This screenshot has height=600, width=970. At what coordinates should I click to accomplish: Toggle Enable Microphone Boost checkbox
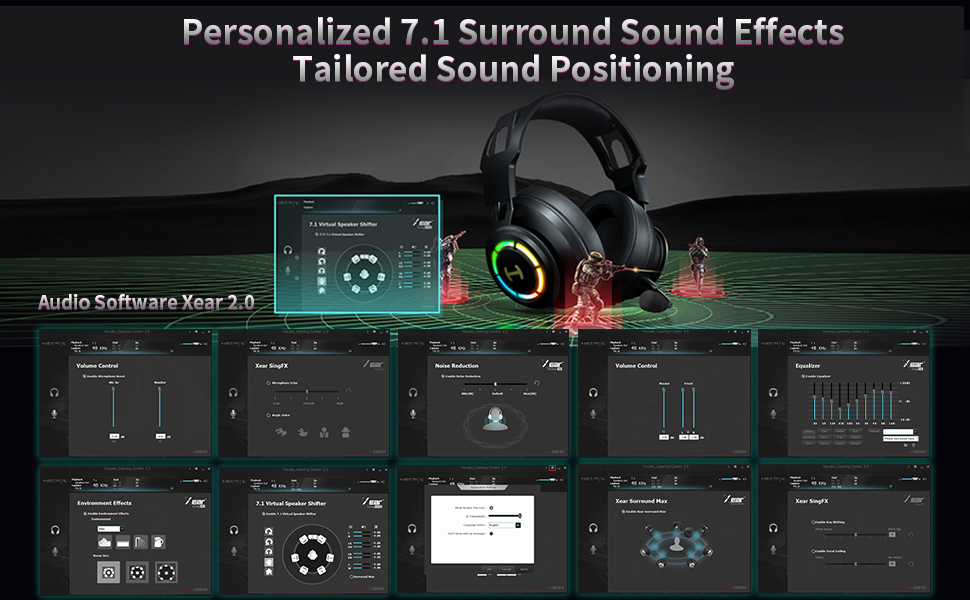pyautogui.click(x=85, y=376)
